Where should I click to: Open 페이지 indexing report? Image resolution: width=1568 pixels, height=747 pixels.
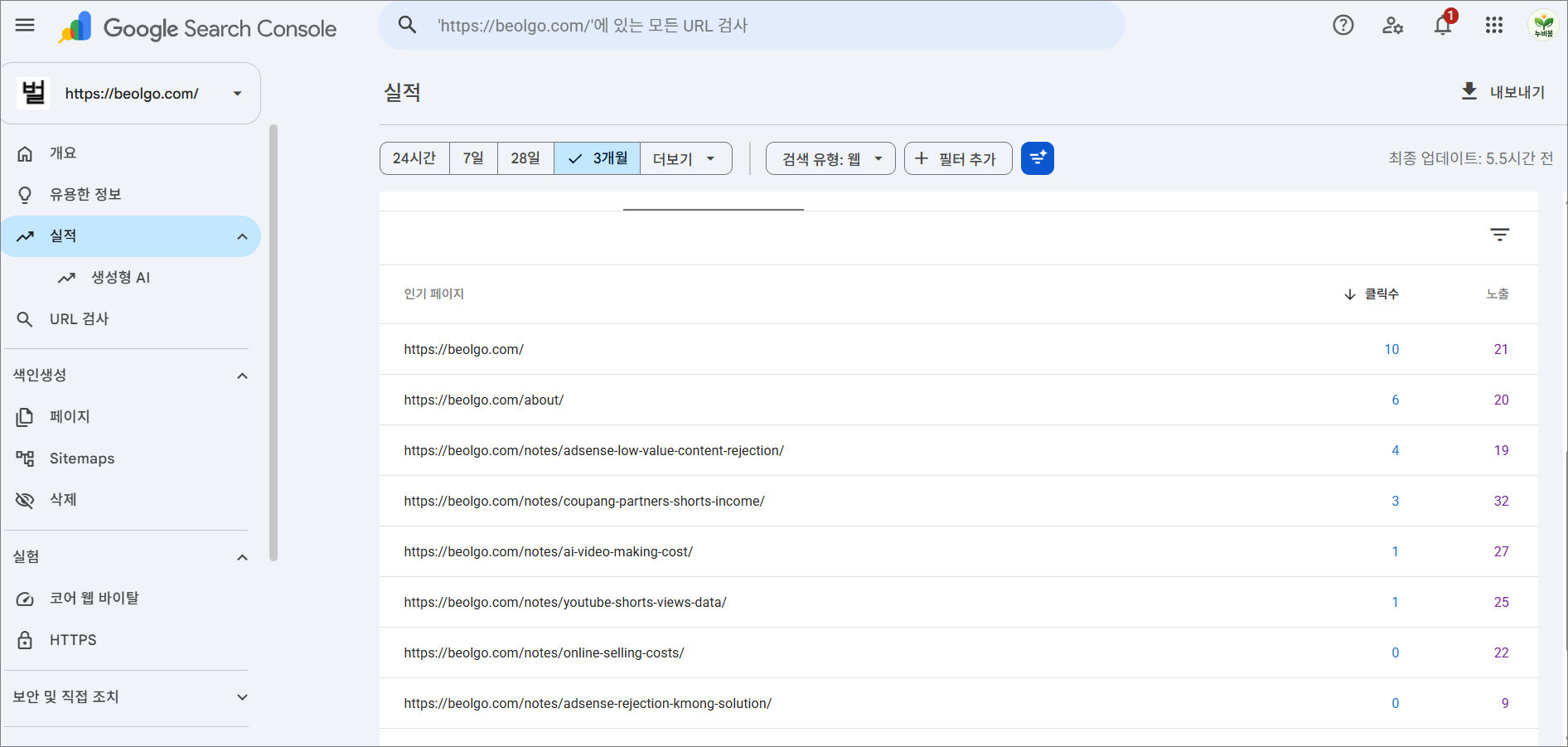(131, 417)
